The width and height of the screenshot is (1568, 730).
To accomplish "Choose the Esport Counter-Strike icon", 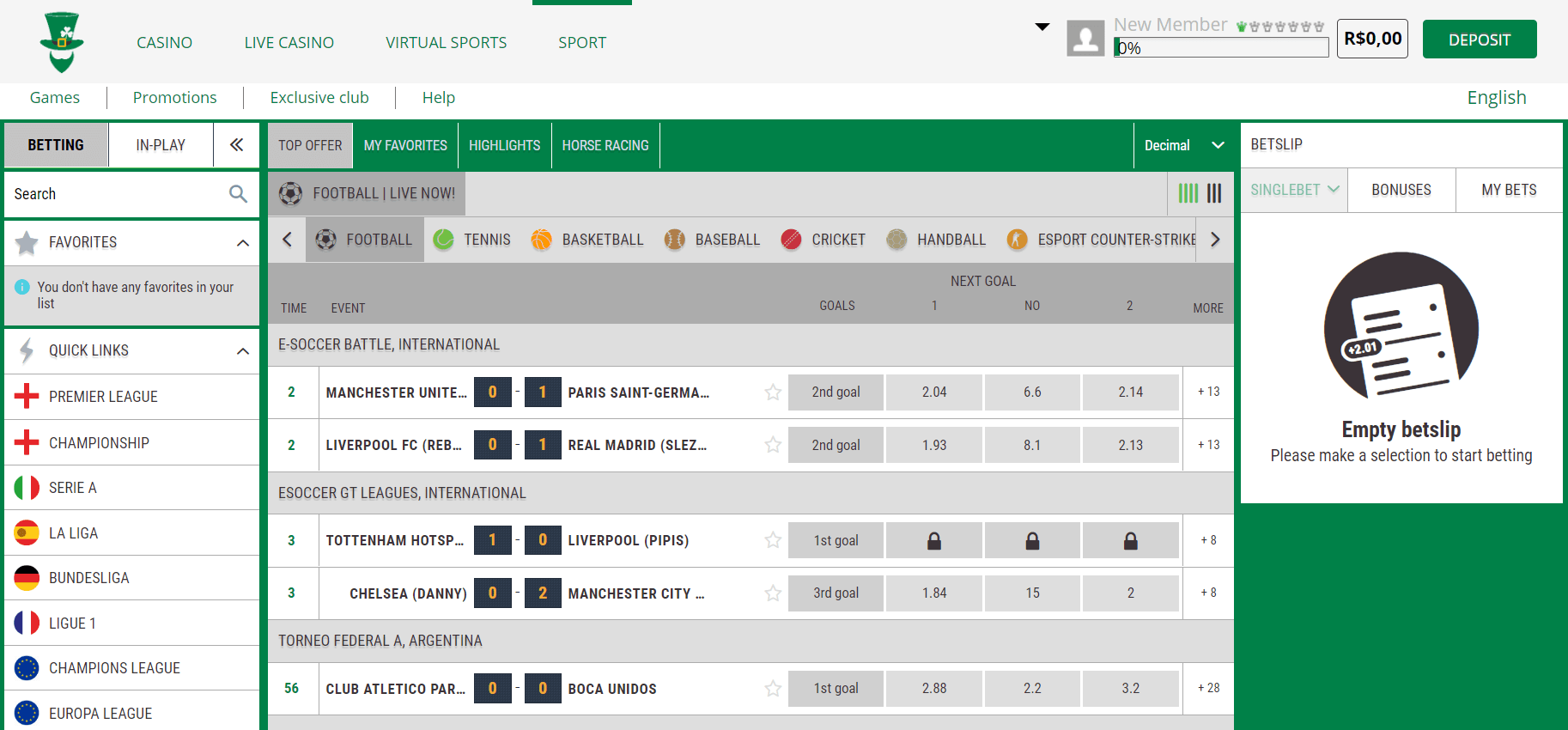I will [1017, 240].
